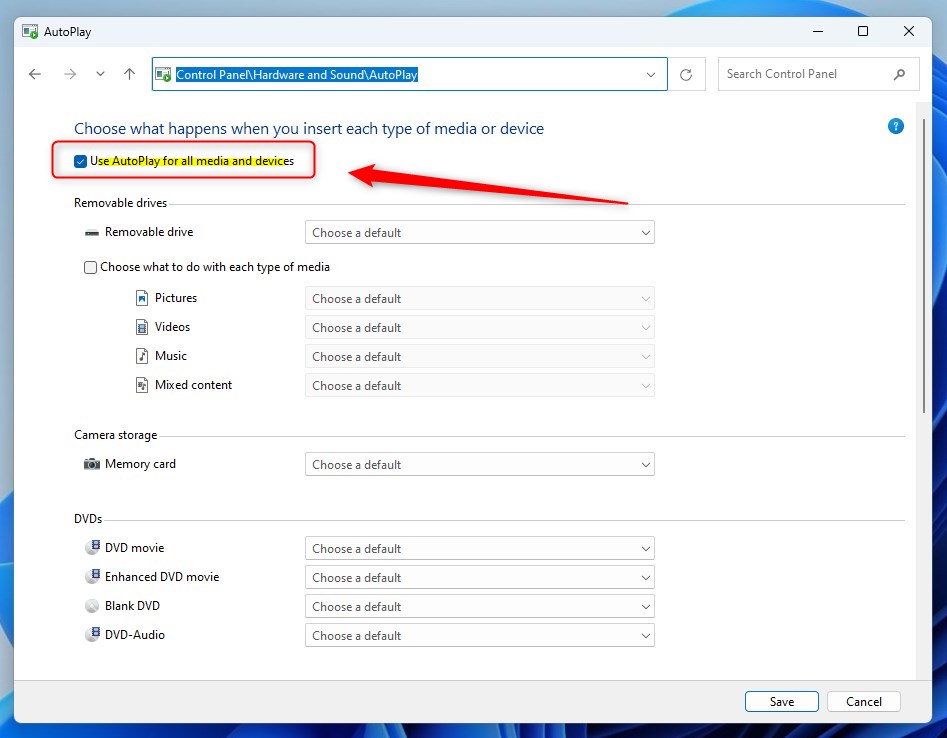Image resolution: width=947 pixels, height=738 pixels.
Task: Click the Music file icon
Action: [141, 356]
